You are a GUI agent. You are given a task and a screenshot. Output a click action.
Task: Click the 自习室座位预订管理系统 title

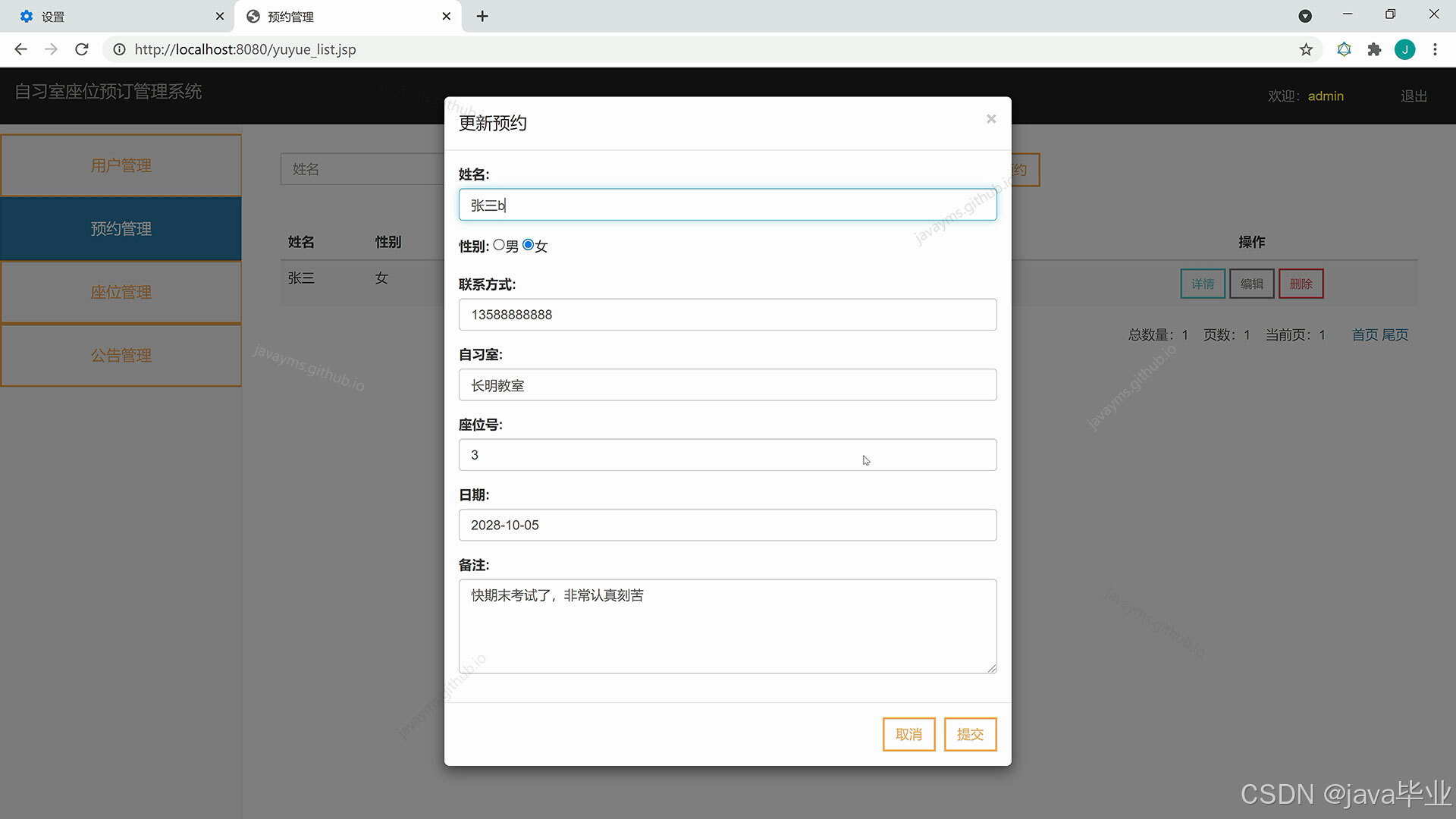click(x=108, y=92)
